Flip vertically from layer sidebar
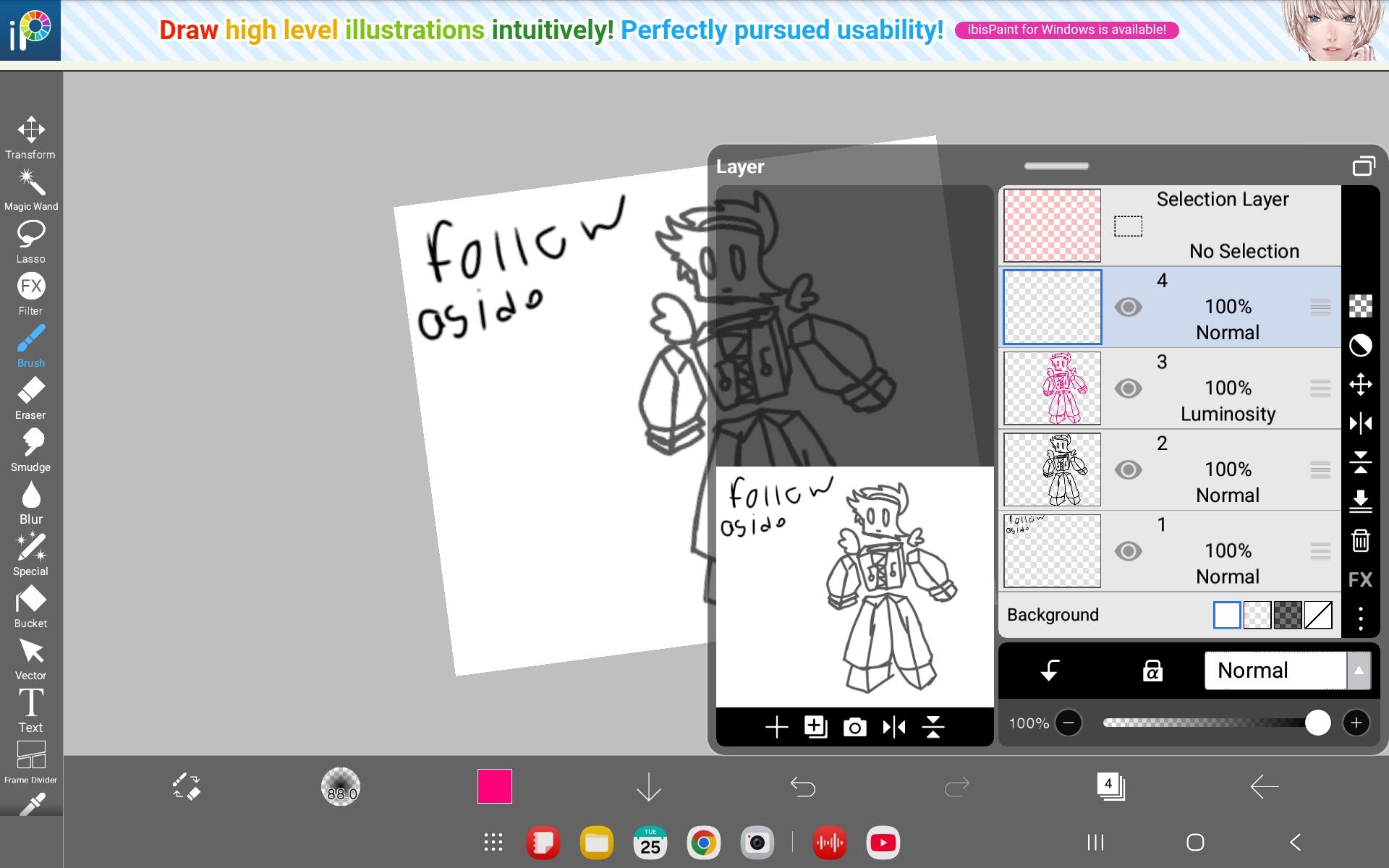The image size is (1389, 868). point(1361,462)
